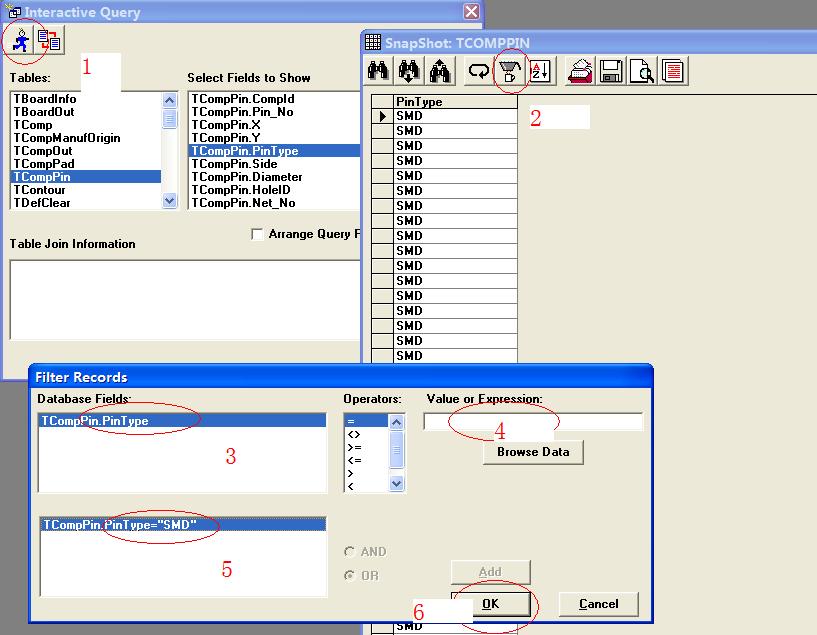Click the current-record row selector arrow
Screen dimensions: 817x635
pos(382,116)
